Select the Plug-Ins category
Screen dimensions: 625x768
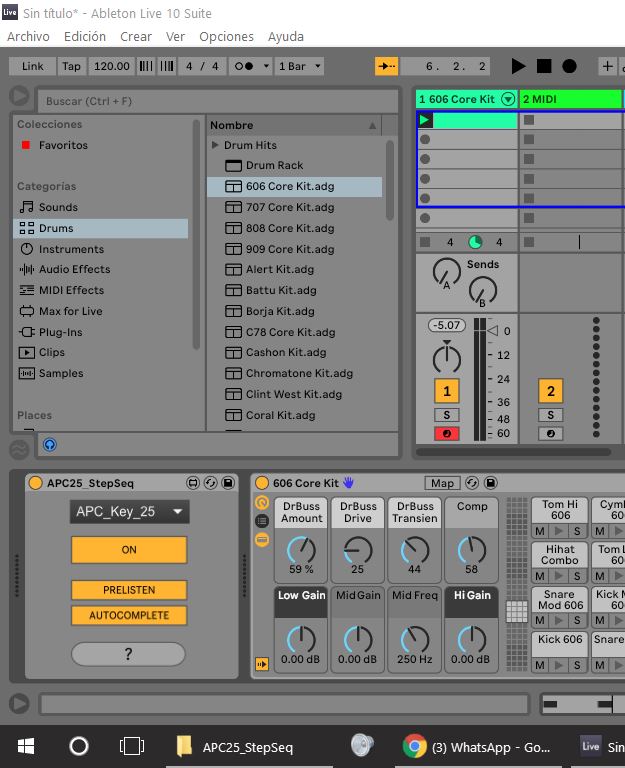[x=101, y=333]
